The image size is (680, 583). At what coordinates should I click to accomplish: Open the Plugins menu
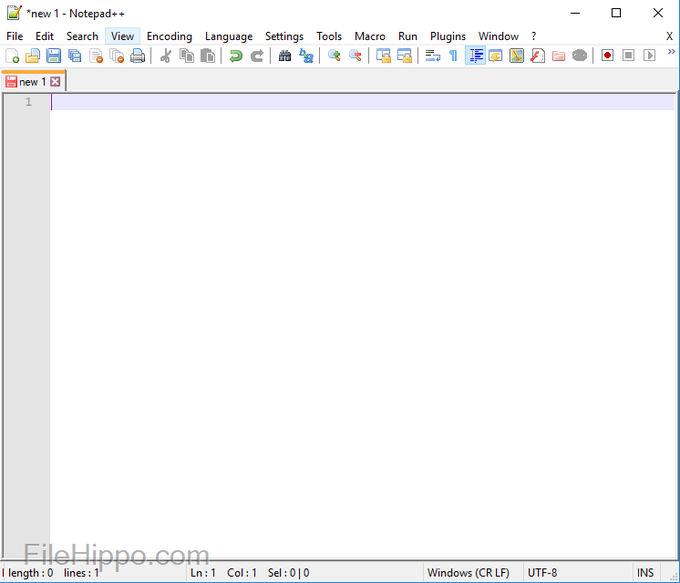coord(447,36)
